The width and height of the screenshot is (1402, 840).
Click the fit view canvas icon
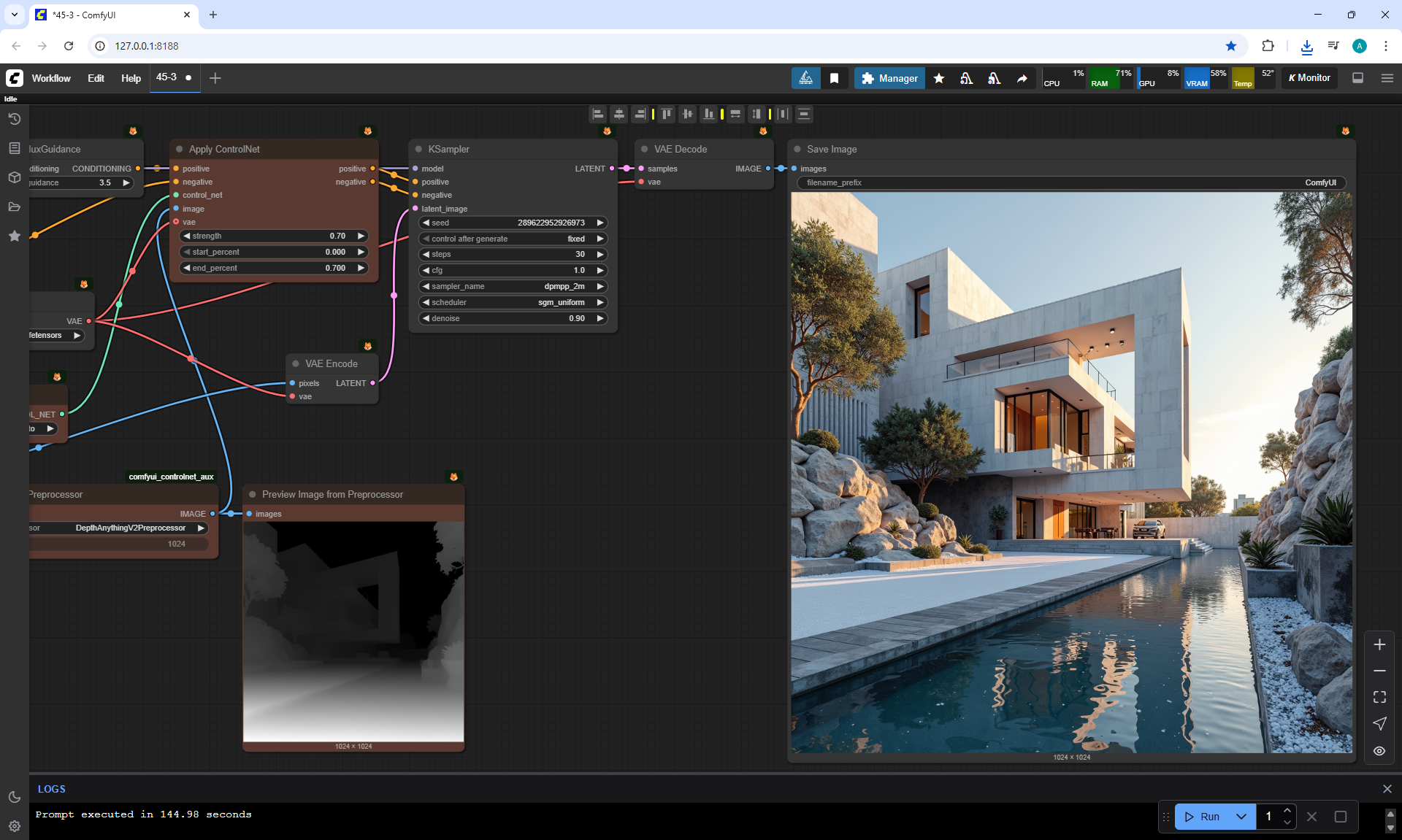(1379, 697)
